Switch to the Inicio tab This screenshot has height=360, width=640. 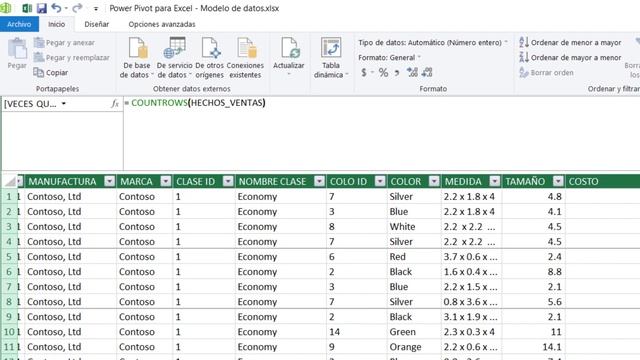click(56, 24)
